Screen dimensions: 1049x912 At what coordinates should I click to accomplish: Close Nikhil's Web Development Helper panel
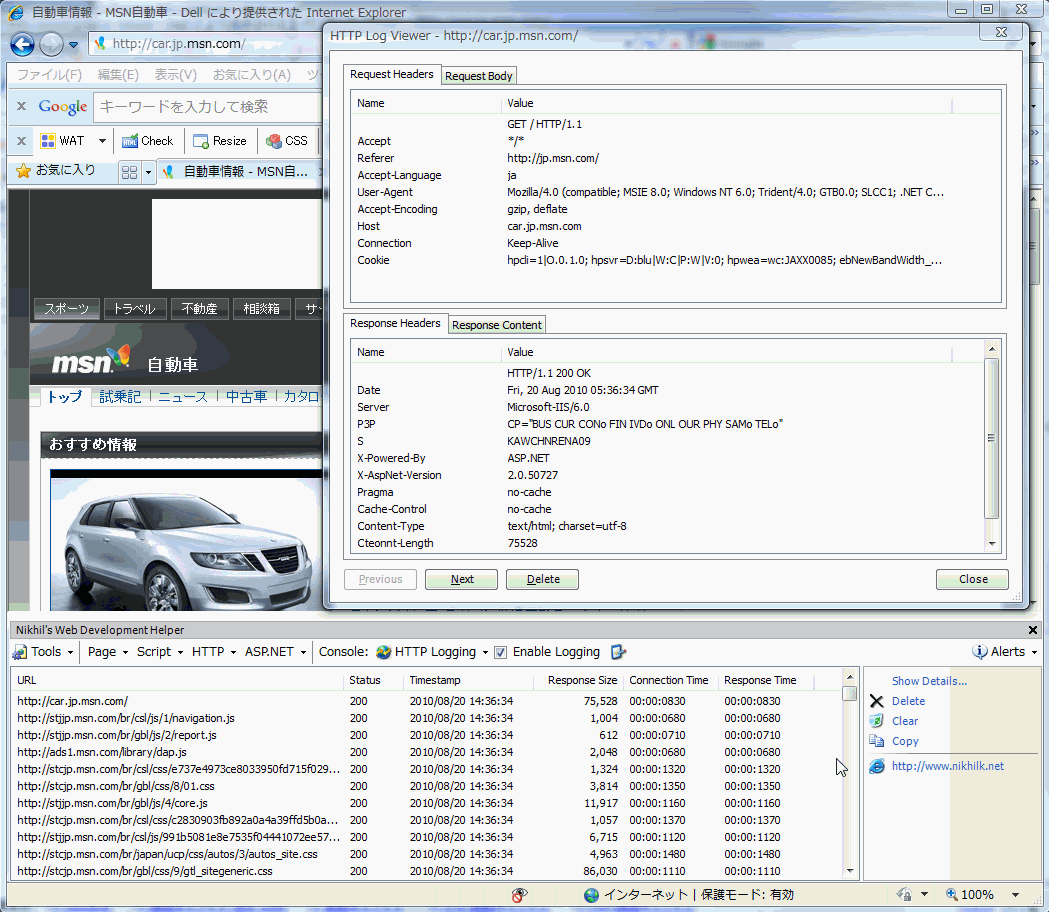click(x=1033, y=630)
